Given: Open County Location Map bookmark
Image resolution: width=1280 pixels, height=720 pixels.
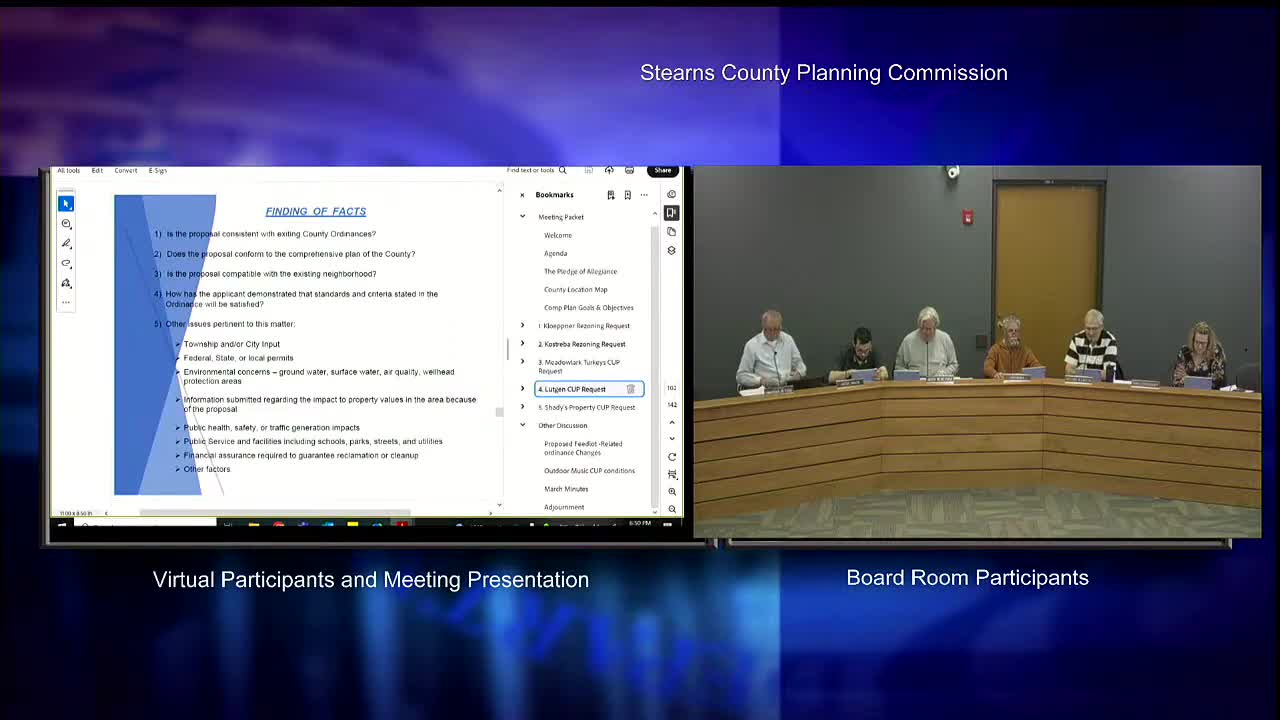Looking at the screenshot, I should (x=576, y=290).
